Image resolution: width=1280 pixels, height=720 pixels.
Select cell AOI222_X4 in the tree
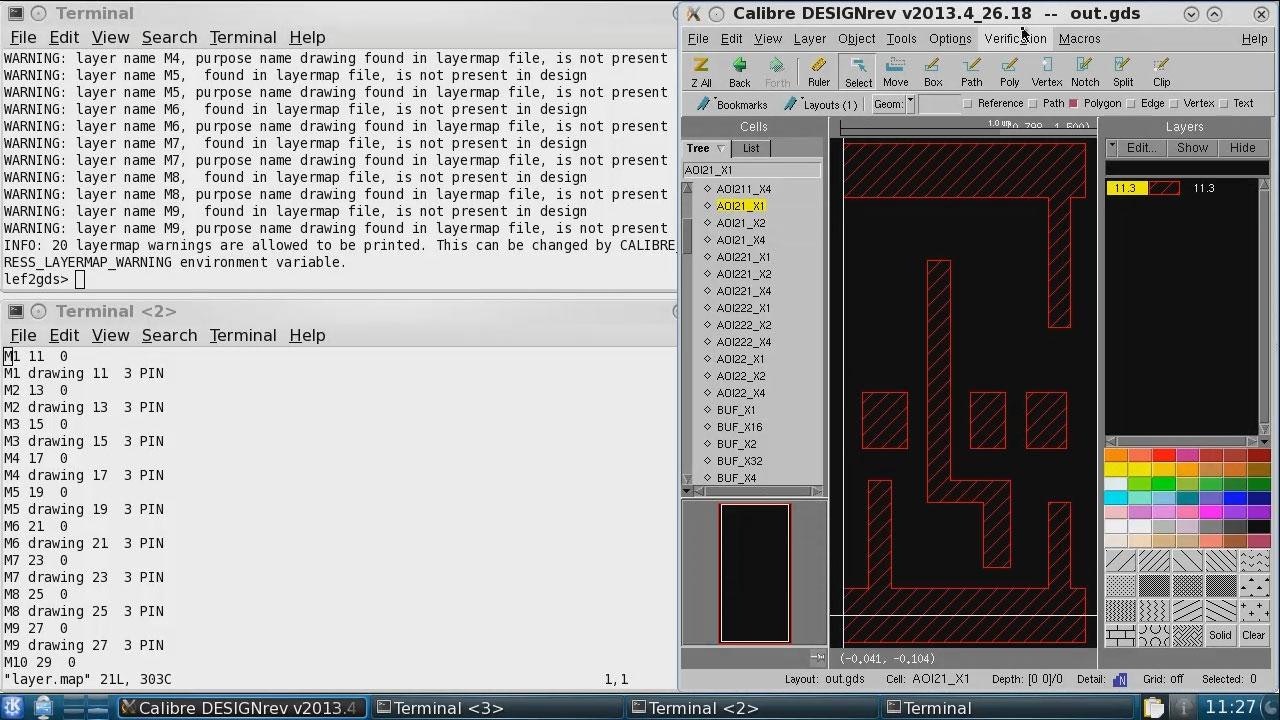click(743, 342)
